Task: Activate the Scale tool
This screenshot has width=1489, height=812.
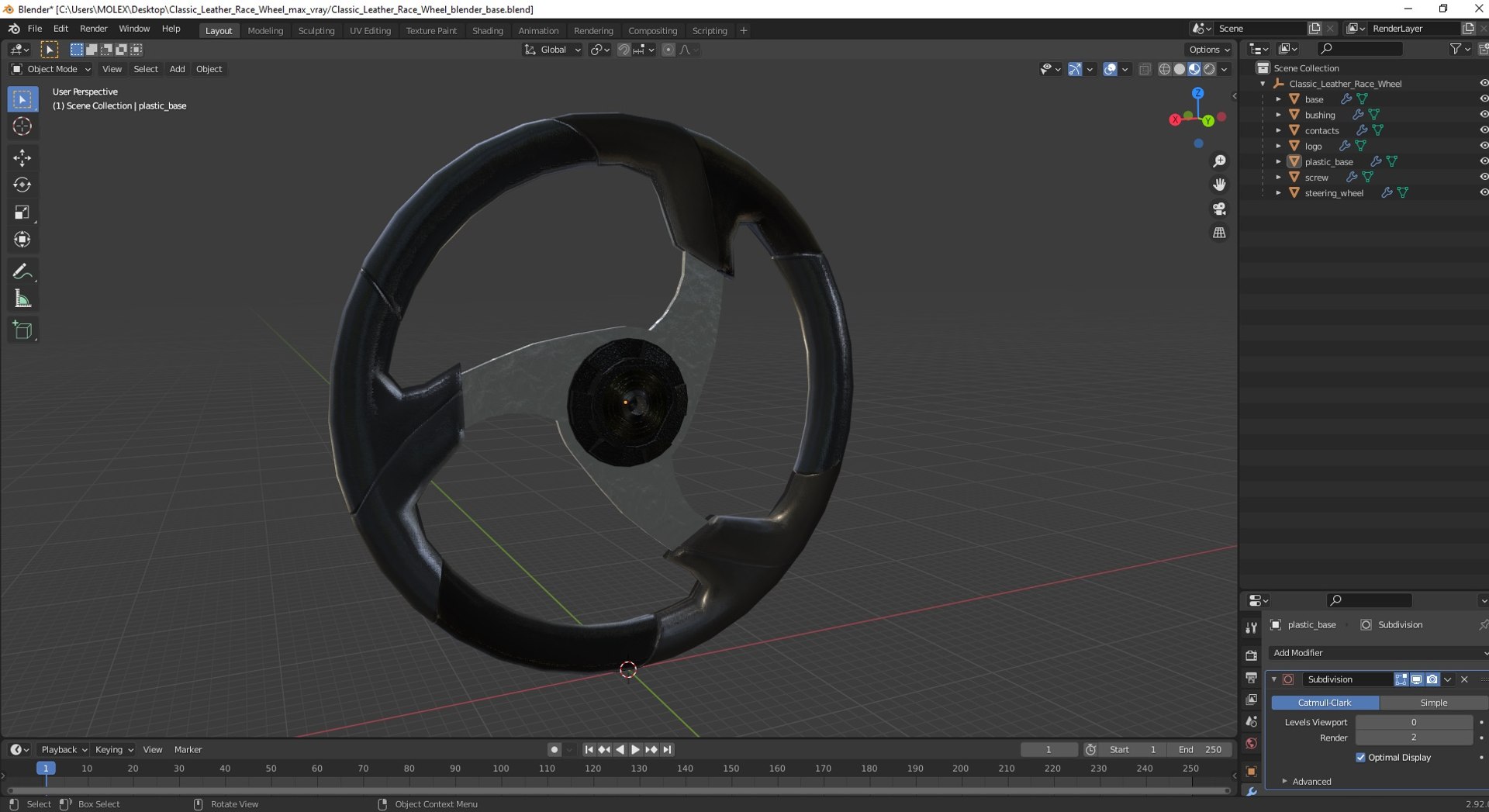Action: pos(22,213)
